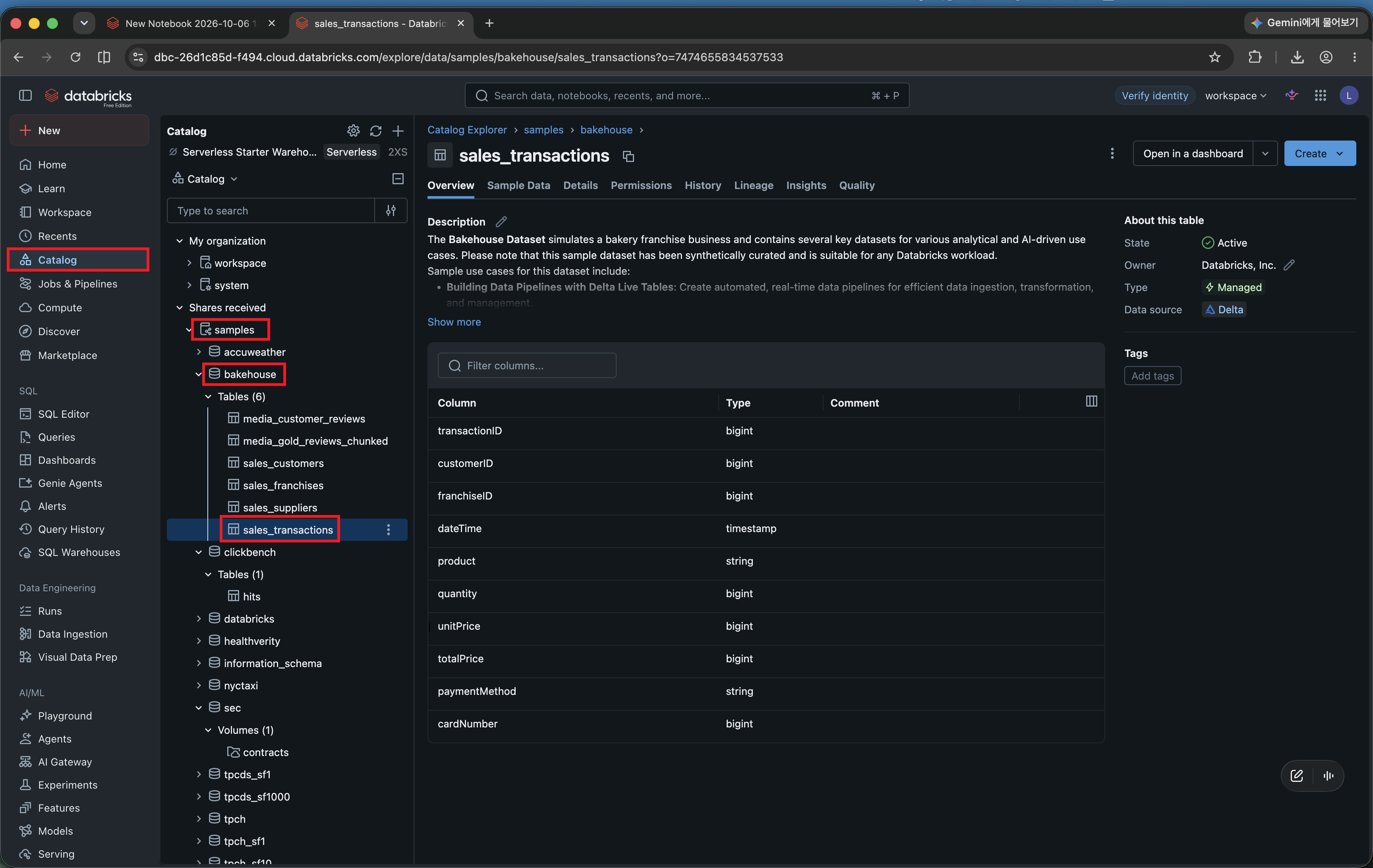Edit the table description pencil icon

[501, 221]
